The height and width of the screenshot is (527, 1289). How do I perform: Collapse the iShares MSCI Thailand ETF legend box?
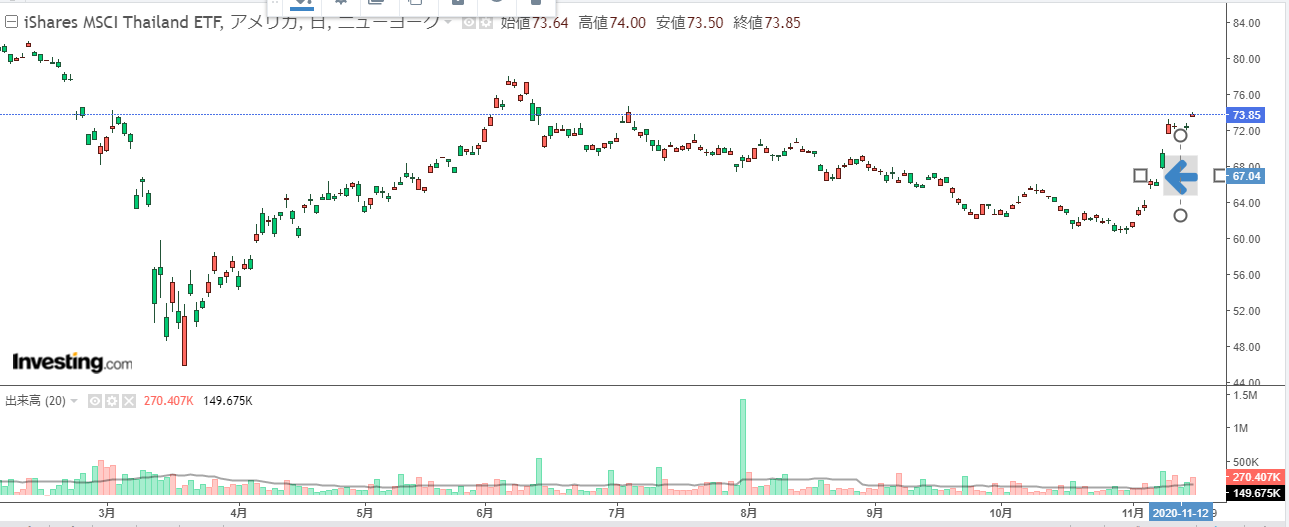click(x=11, y=22)
